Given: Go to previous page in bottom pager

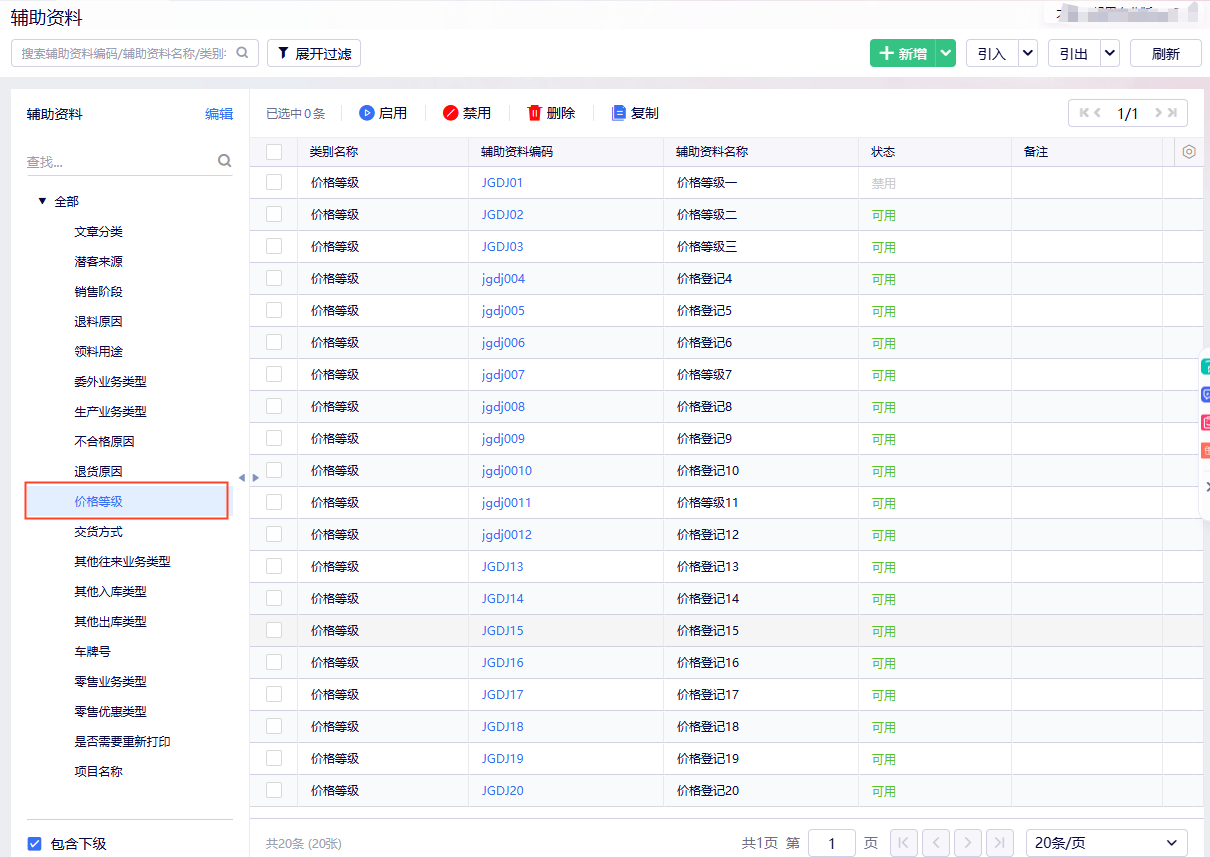Looking at the screenshot, I should coord(936,843).
